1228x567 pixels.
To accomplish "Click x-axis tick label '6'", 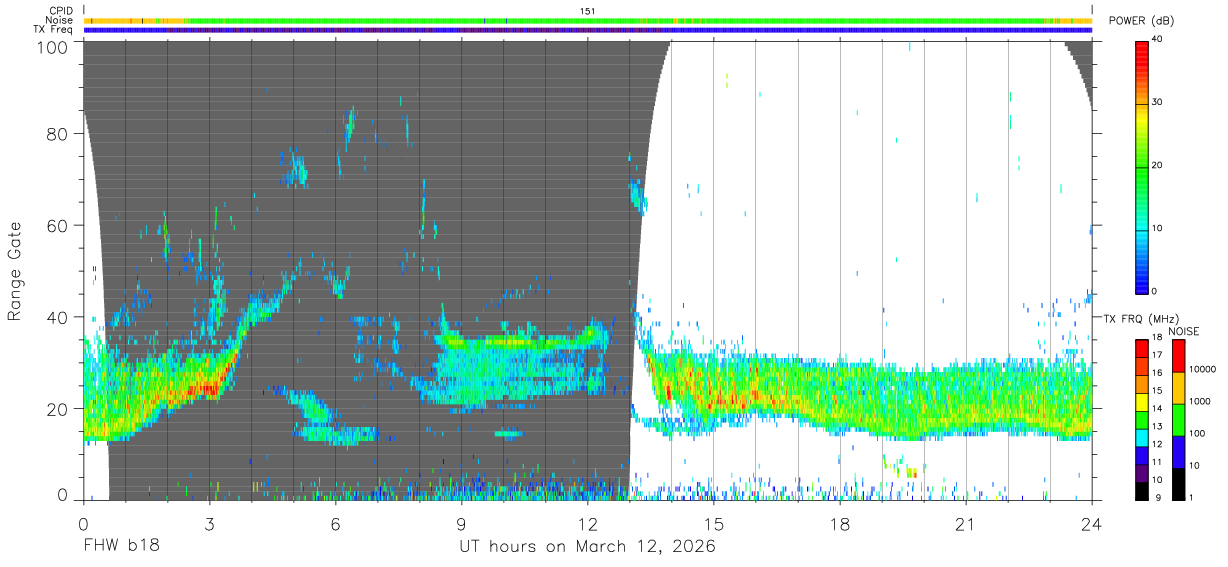I will tap(335, 524).
